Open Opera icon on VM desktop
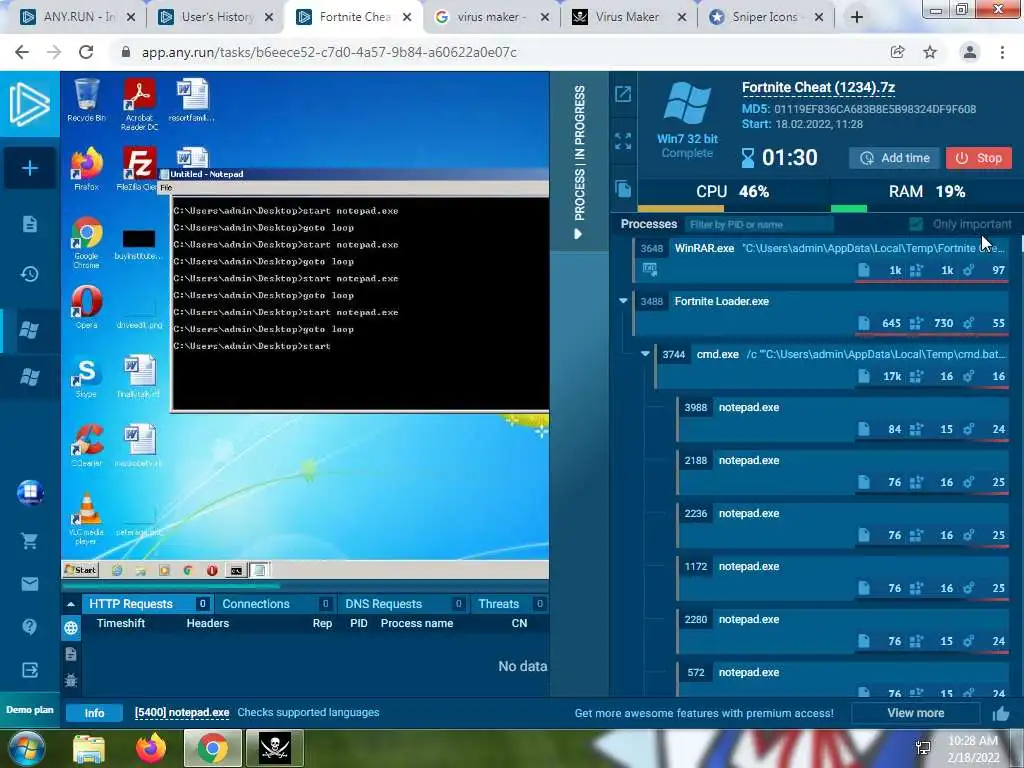The height and width of the screenshot is (768, 1024). 87,307
